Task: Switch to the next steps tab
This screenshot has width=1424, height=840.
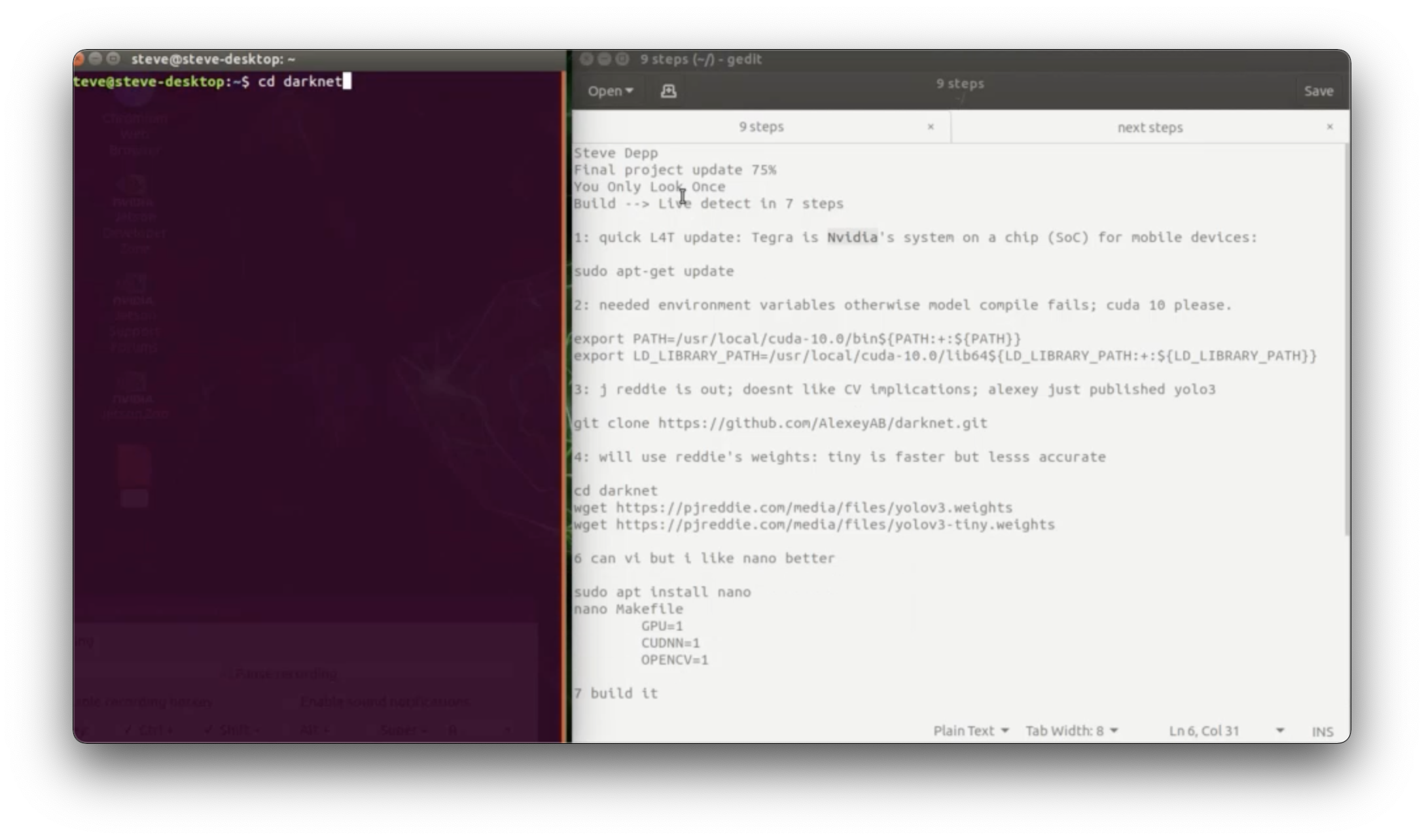Action: (x=1149, y=127)
